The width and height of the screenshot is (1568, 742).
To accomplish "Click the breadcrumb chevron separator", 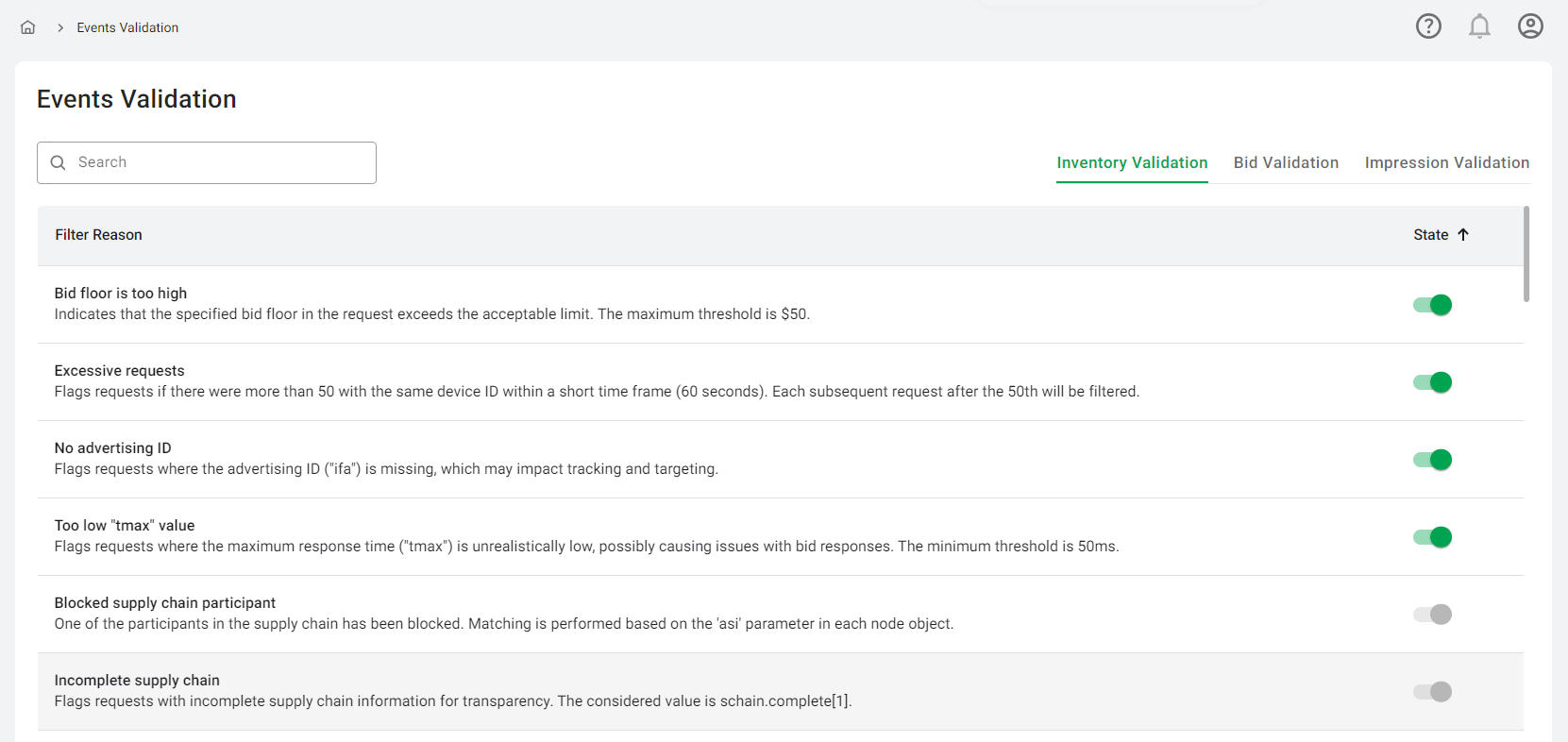I will pos(60,27).
